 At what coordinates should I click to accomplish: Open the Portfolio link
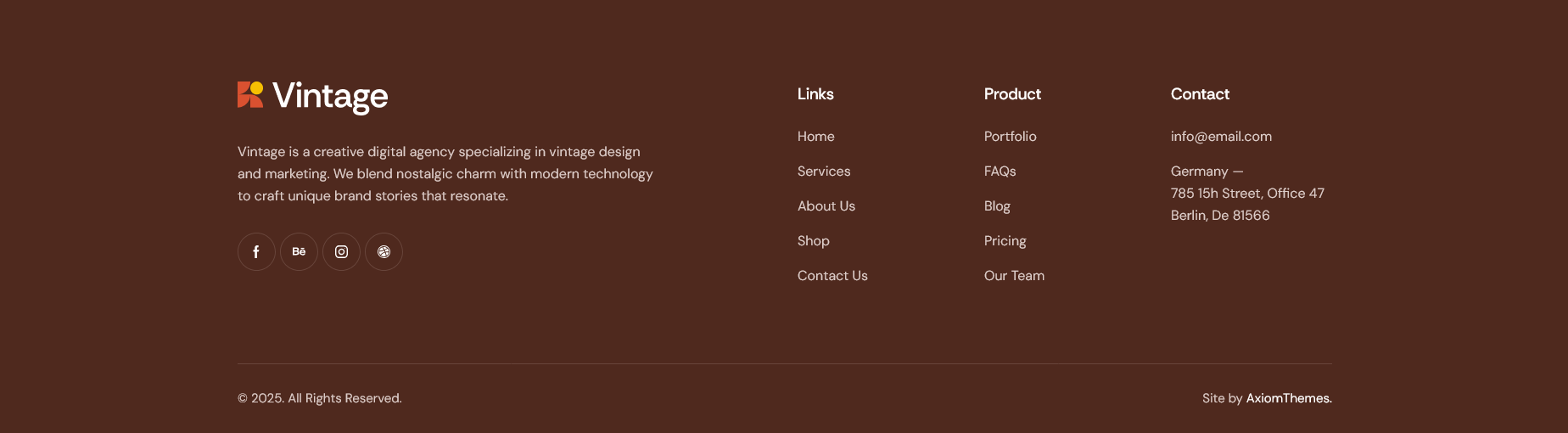click(1011, 137)
